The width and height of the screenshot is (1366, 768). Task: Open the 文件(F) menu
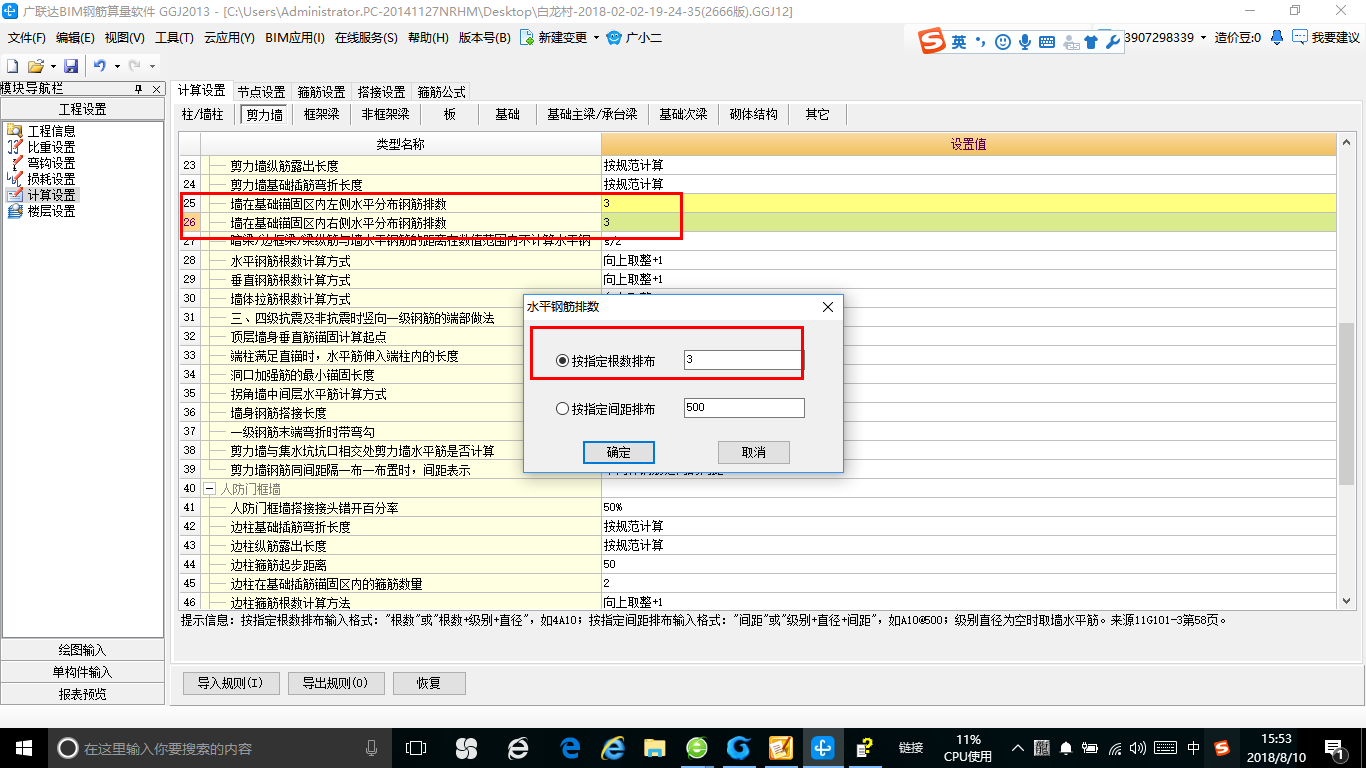pyautogui.click(x=27, y=38)
